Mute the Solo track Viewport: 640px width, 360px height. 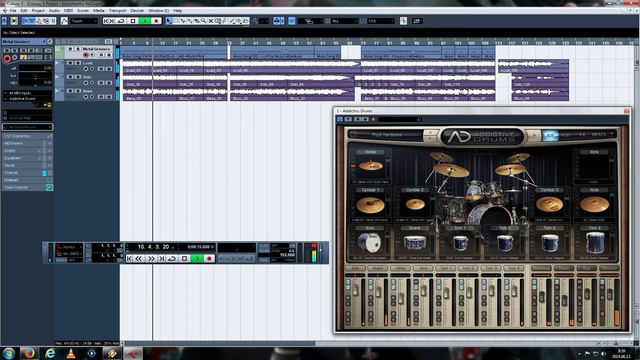pyautogui.click(x=70, y=77)
